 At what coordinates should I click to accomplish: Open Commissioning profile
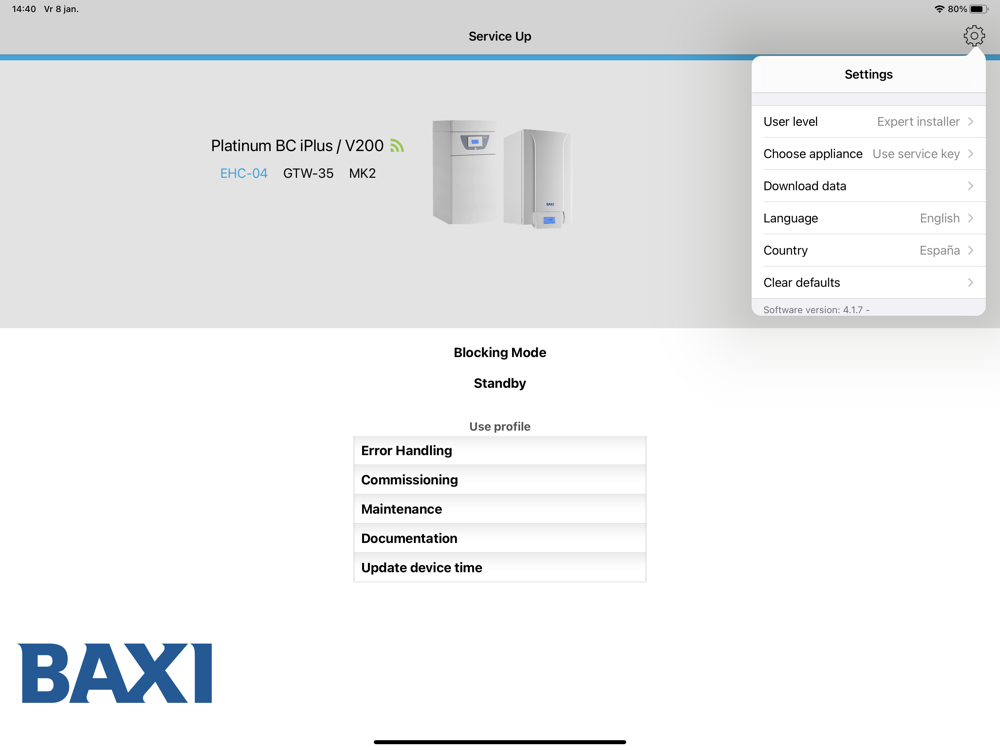click(x=500, y=480)
